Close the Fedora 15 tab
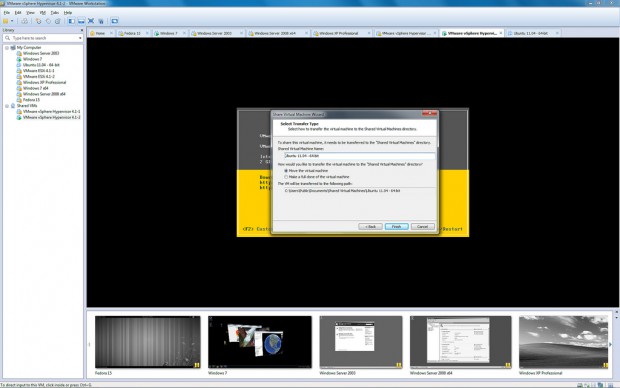The height and width of the screenshot is (388, 620). tap(147, 33)
